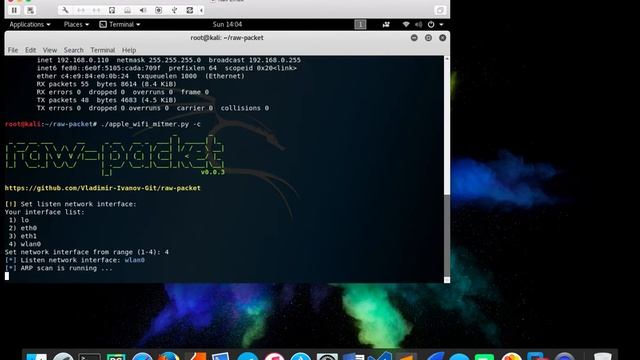This screenshot has height=360, width=640.
Task: Minimize the terminal window
Action: point(414,38)
